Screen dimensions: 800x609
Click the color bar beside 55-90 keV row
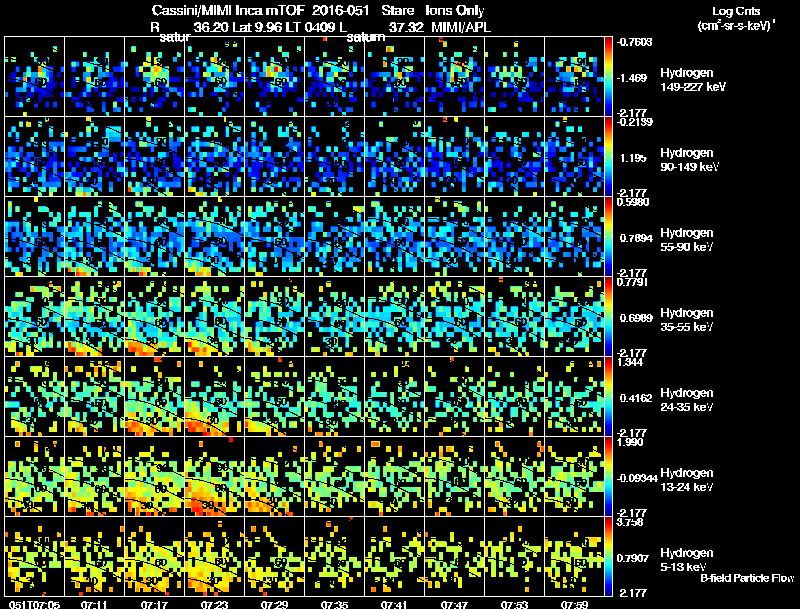[x=608, y=237]
